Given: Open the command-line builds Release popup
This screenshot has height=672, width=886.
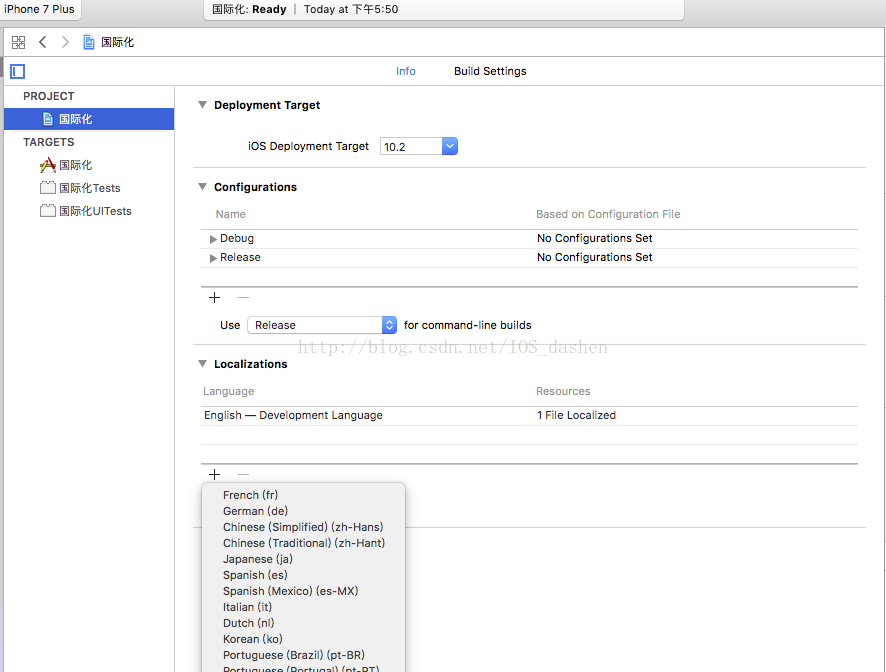Looking at the screenshot, I should (322, 325).
